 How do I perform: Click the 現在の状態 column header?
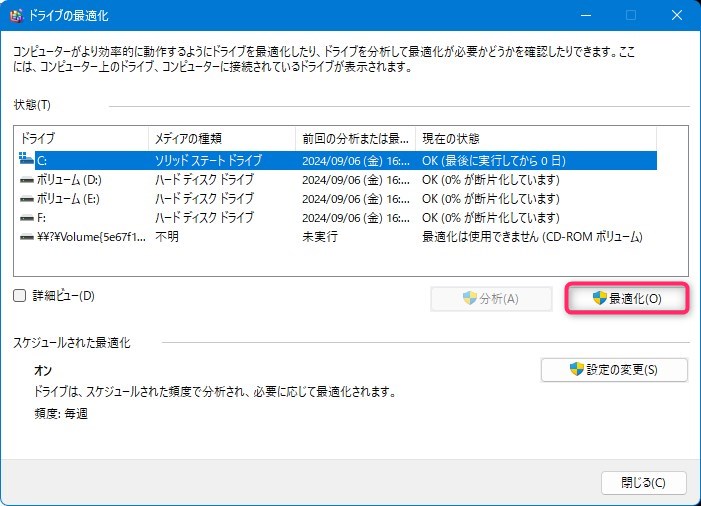(535, 138)
